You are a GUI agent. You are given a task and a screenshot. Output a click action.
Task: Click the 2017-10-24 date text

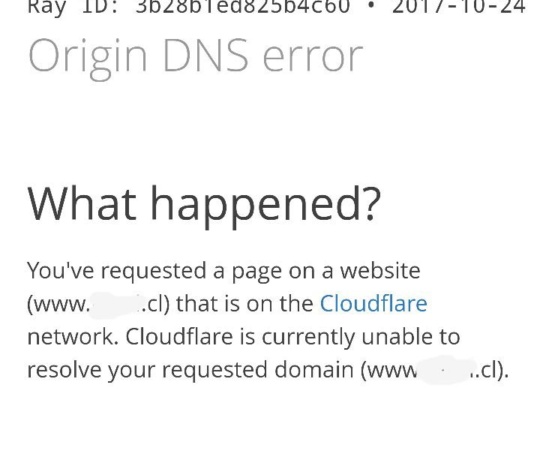[458, 7]
